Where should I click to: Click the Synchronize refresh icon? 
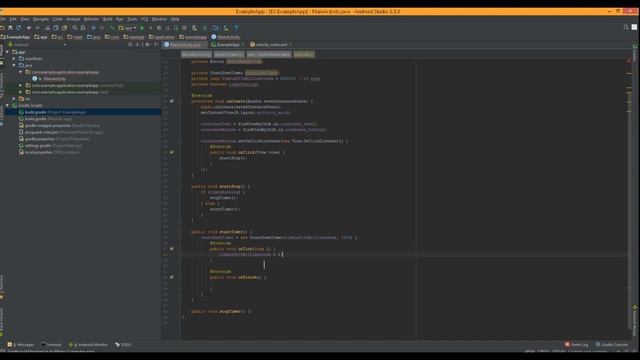(x=19, y=28)
